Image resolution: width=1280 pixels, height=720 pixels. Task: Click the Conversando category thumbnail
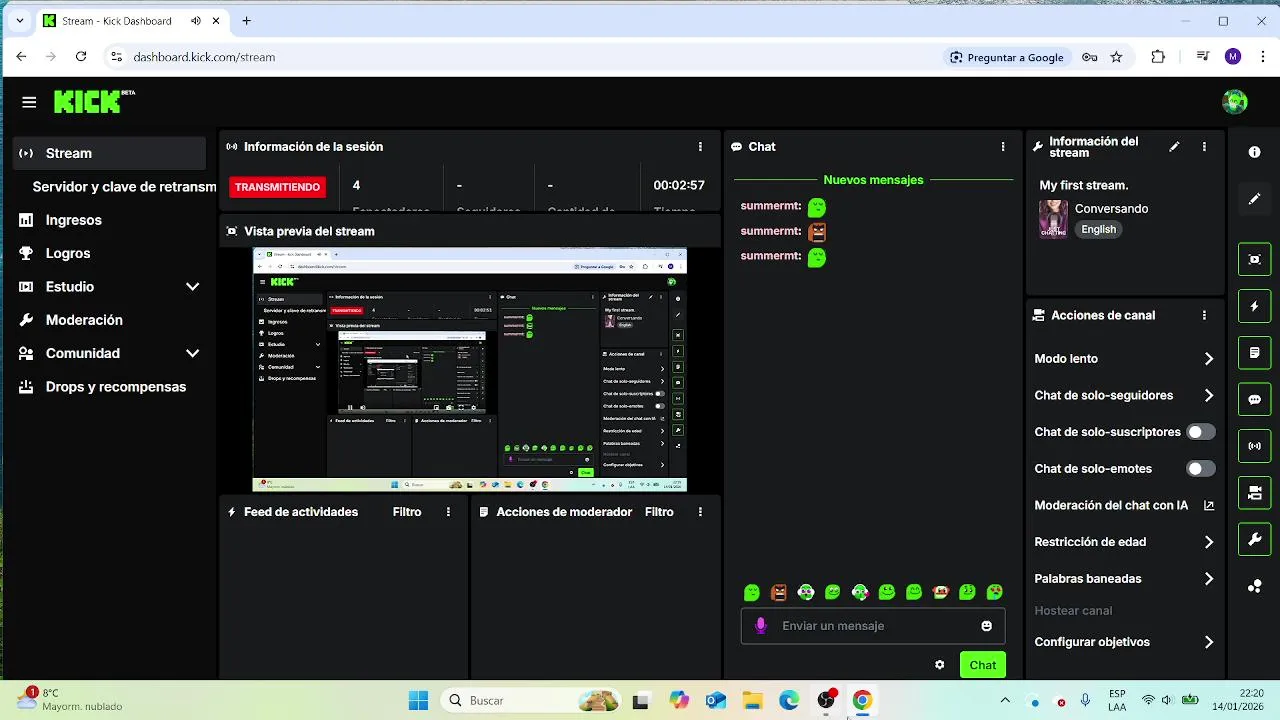click(x=1053, y=219)
